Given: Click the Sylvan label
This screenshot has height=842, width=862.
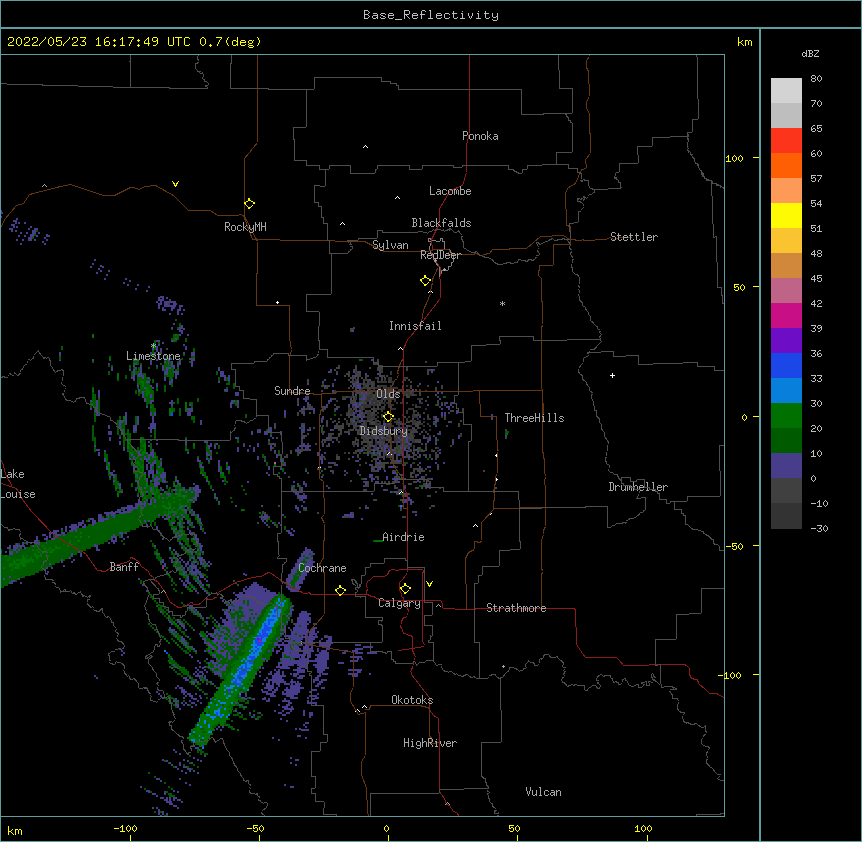Looking at the screenshot, I should [x=390, y=245].
